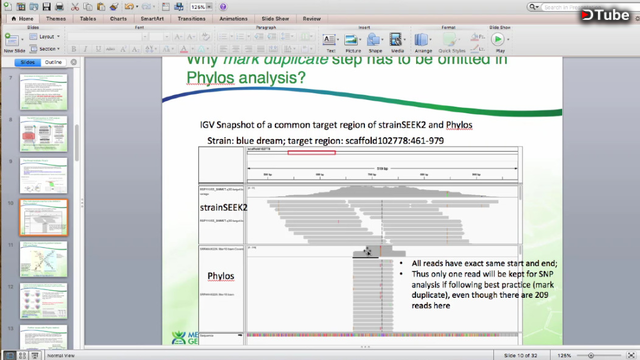Open the zoom percentage dropdown in toolbar
The image size is (640, 360).
click(x=202, y=7)
